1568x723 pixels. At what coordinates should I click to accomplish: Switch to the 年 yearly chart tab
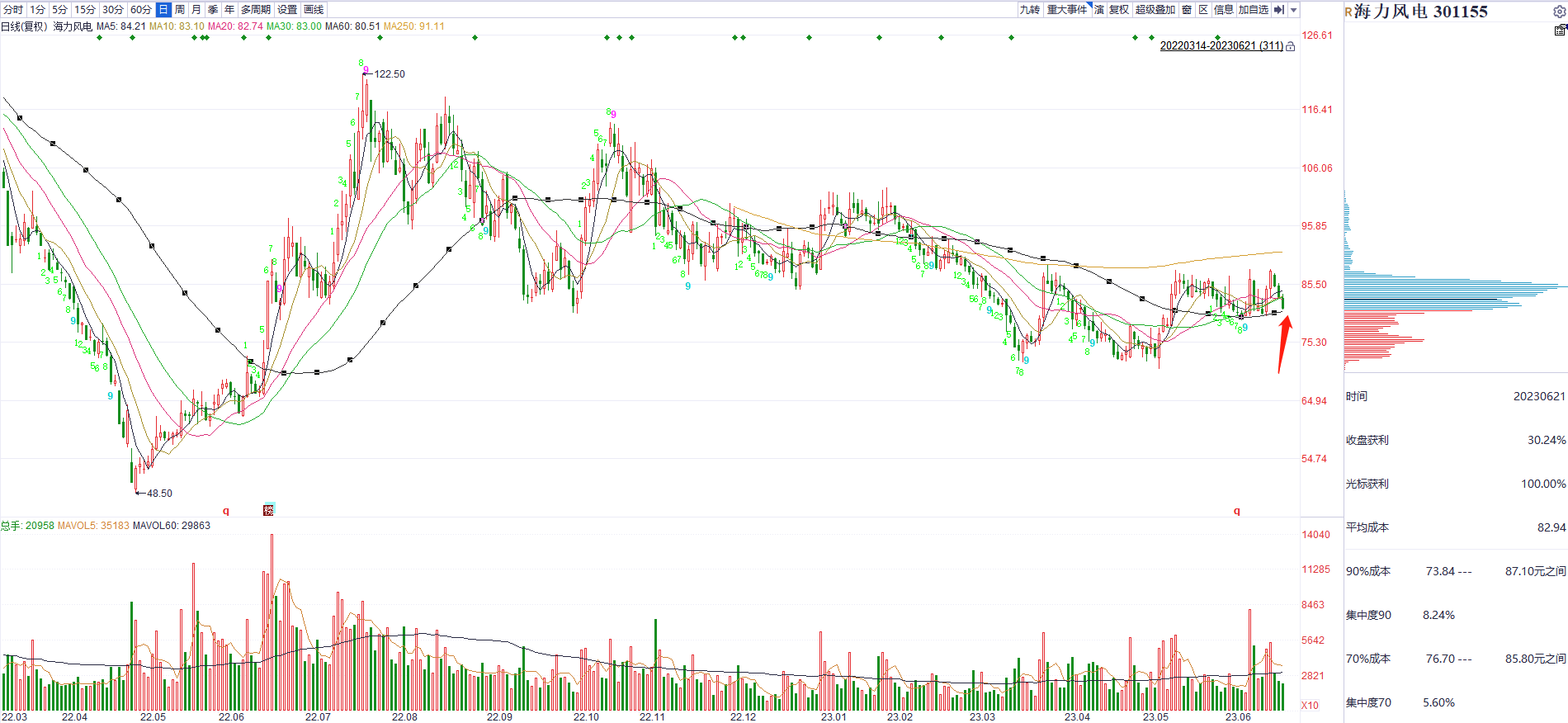229,10
